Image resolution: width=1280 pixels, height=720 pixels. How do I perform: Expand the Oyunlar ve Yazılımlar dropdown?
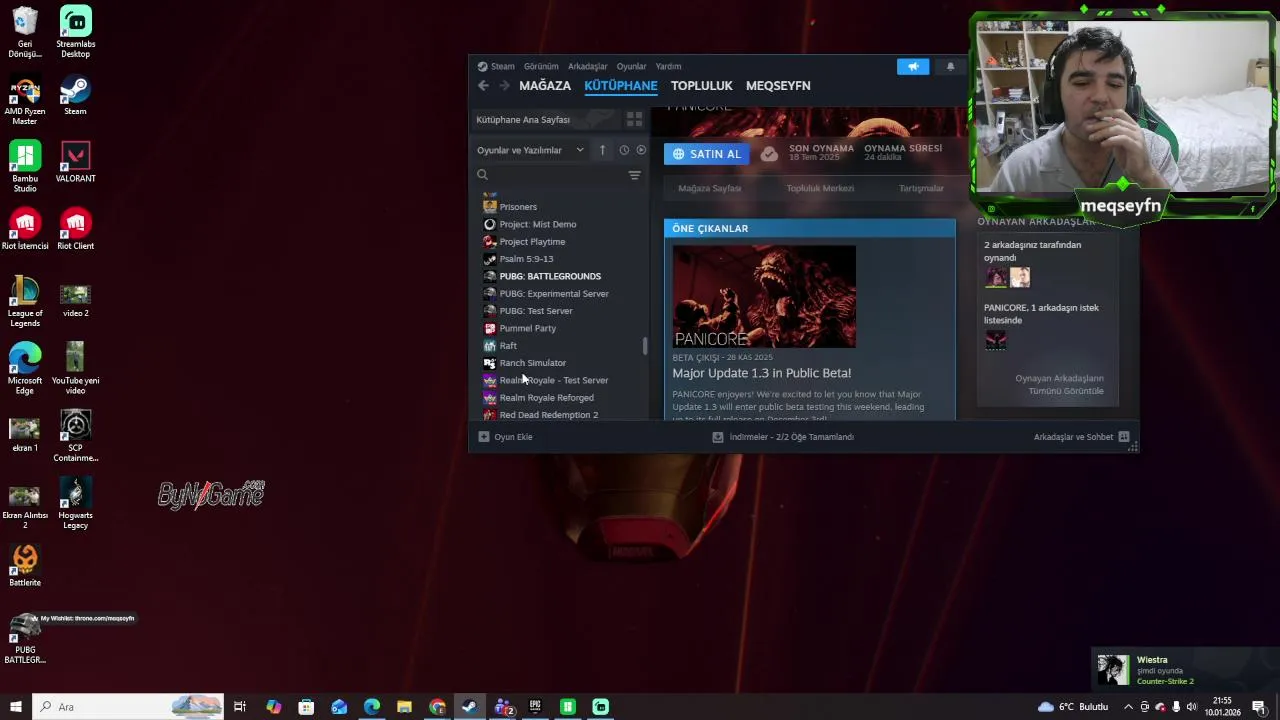coord(531,150)
